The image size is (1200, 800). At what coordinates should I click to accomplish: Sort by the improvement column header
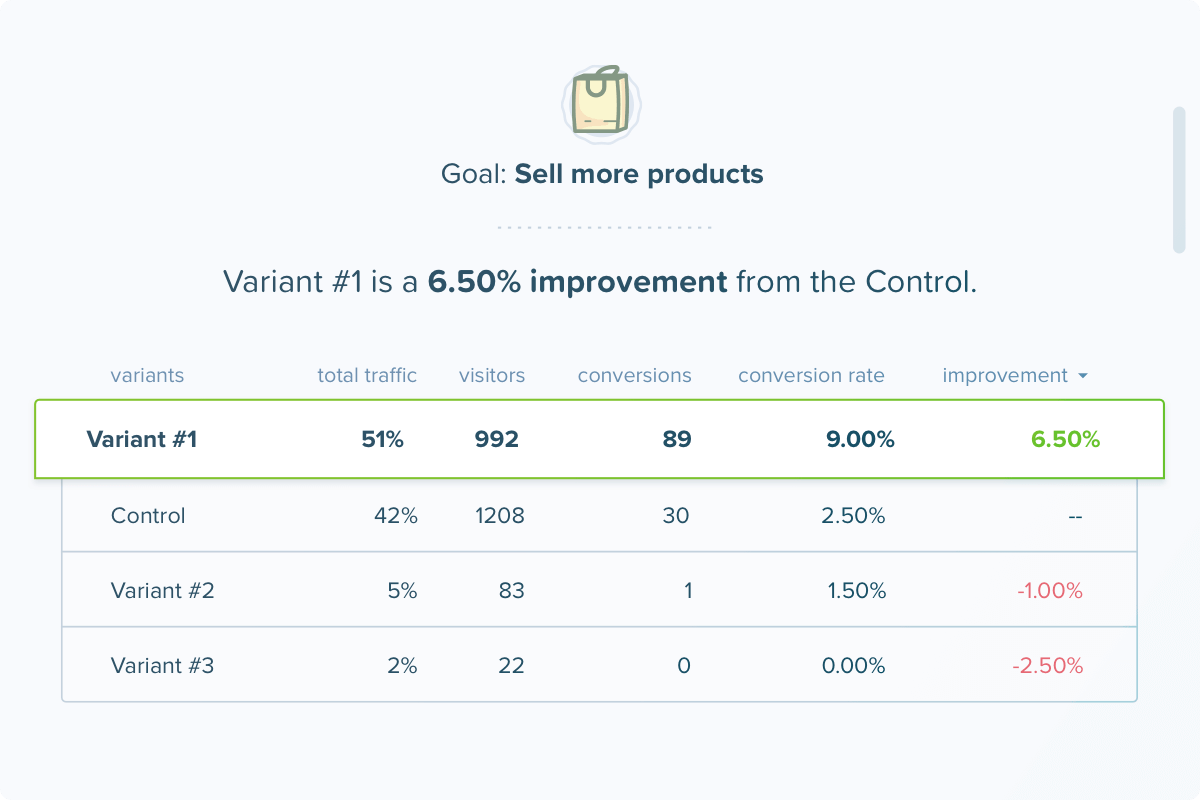click(x=1004, y=376)
